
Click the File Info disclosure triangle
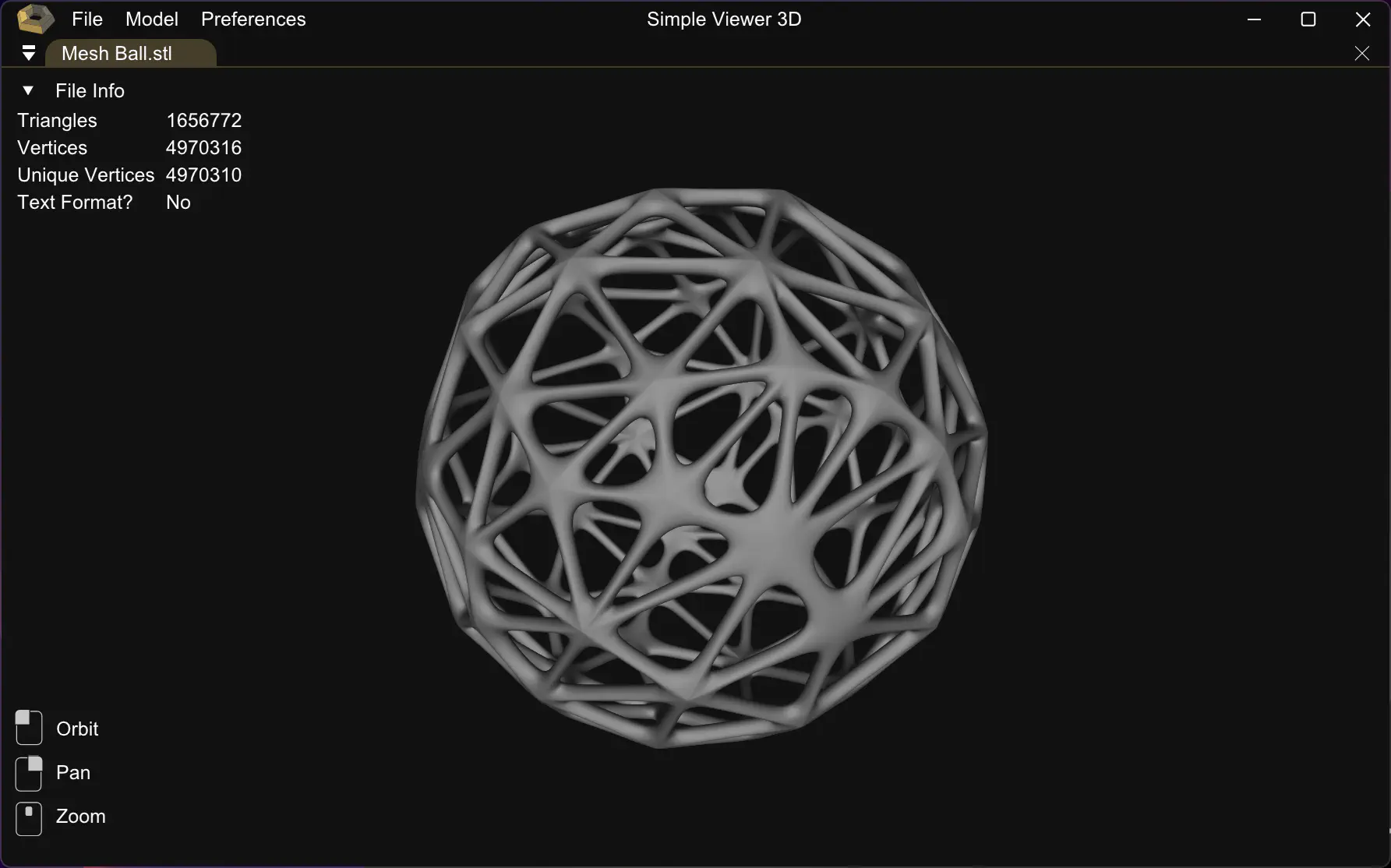28,90
